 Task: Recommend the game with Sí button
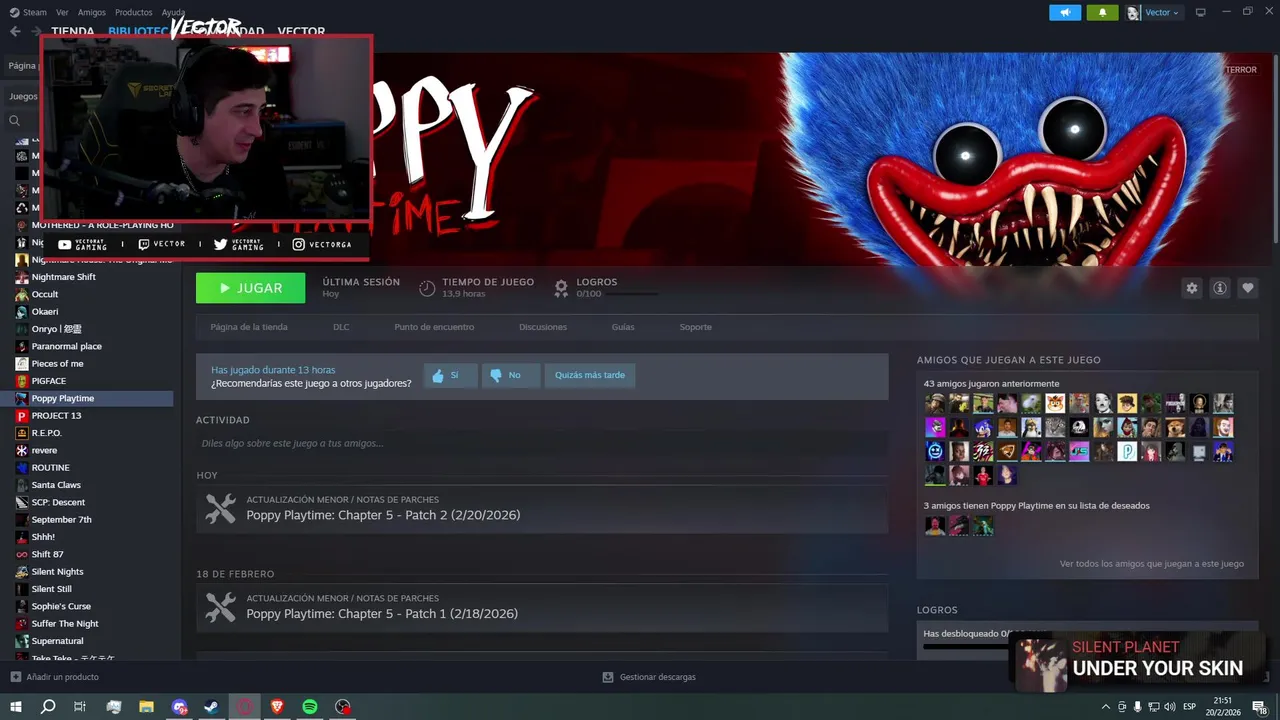450,375
